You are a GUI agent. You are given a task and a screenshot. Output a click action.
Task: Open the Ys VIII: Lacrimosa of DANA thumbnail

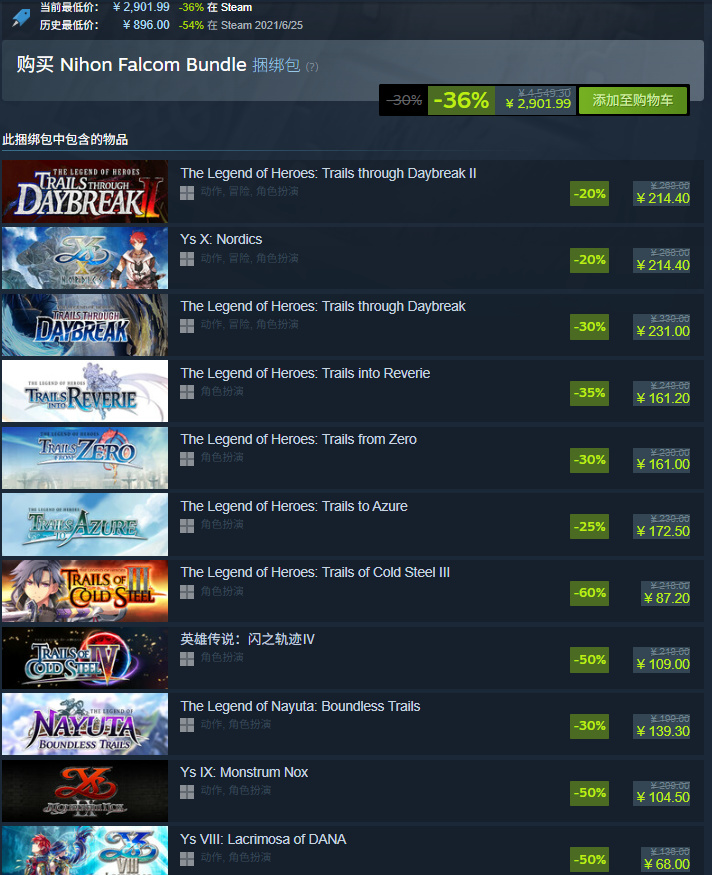(85, 850)
